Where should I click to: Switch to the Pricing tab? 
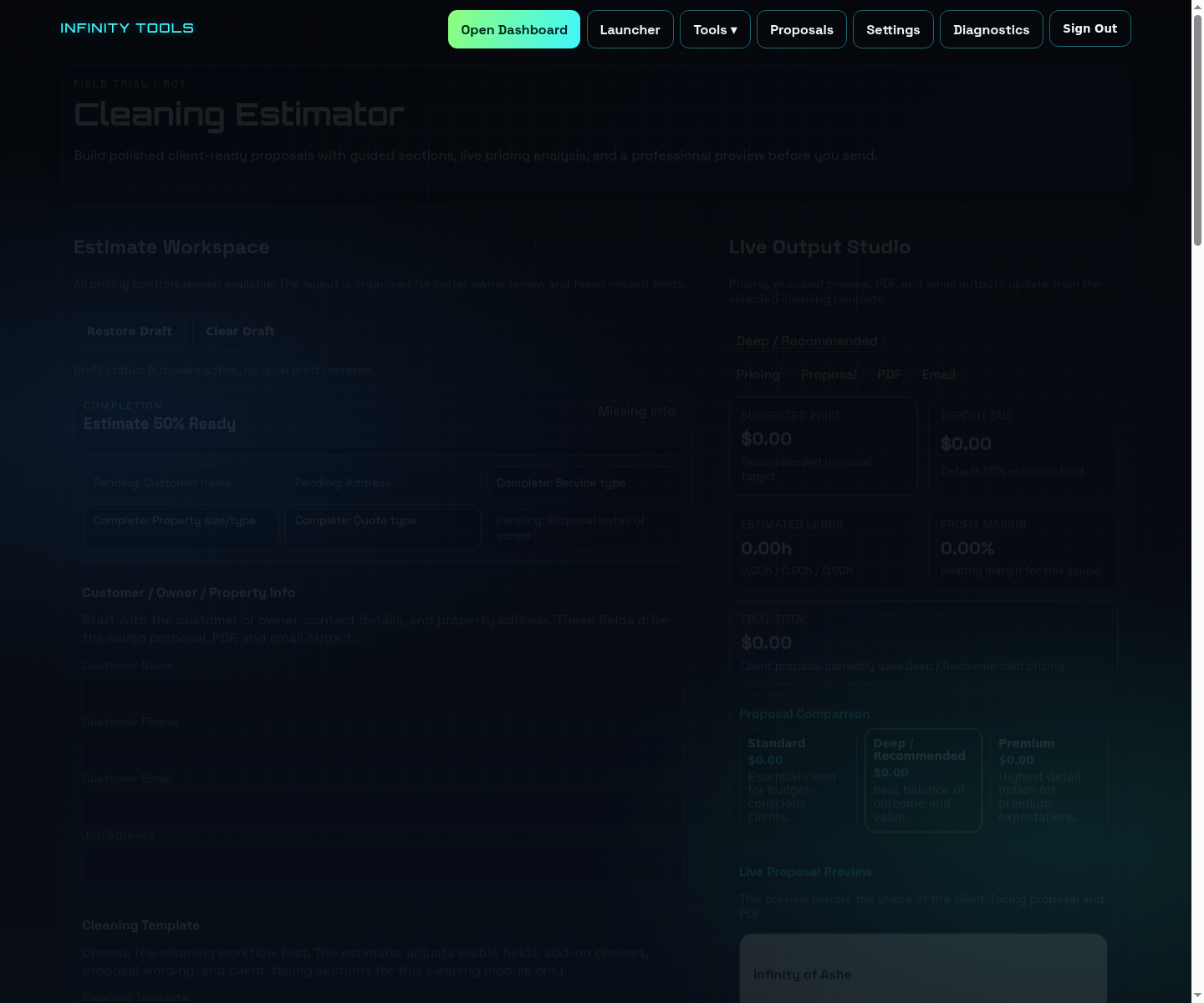(758, 374)
